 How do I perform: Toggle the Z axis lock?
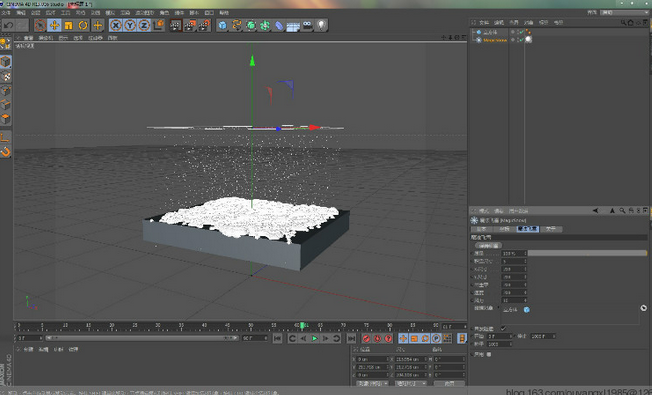pyautogui.click(x=144, y=25)
